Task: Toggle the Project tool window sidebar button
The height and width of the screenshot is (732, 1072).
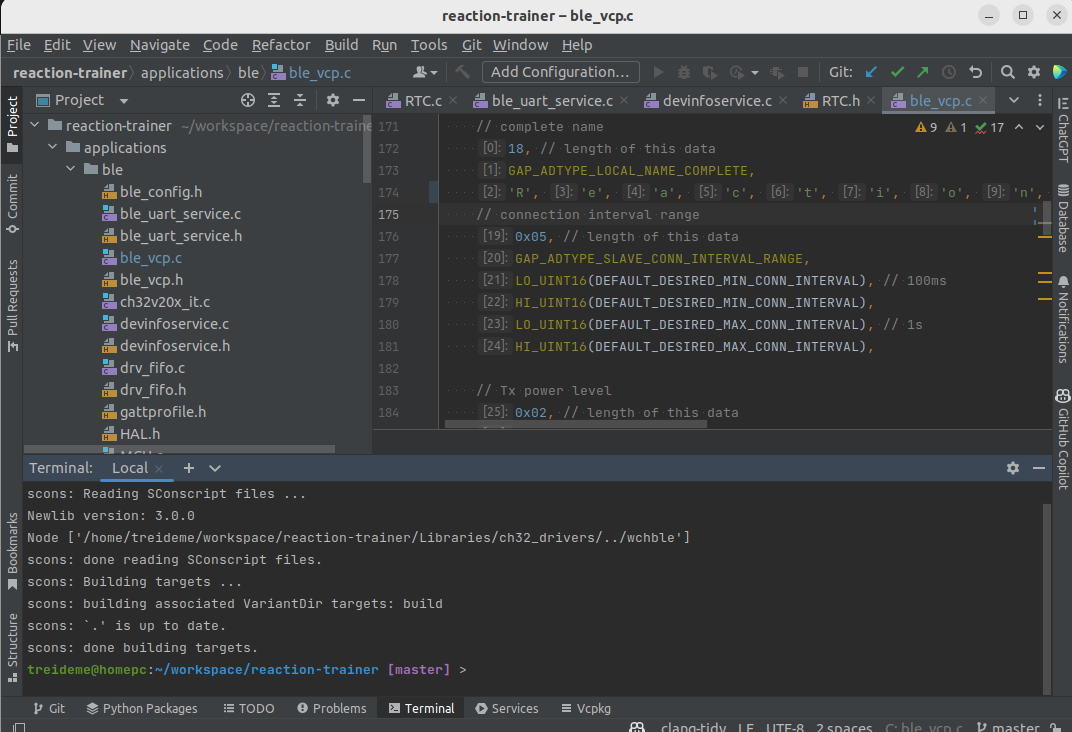Action: pyautogui.click(x=12, y=124)
